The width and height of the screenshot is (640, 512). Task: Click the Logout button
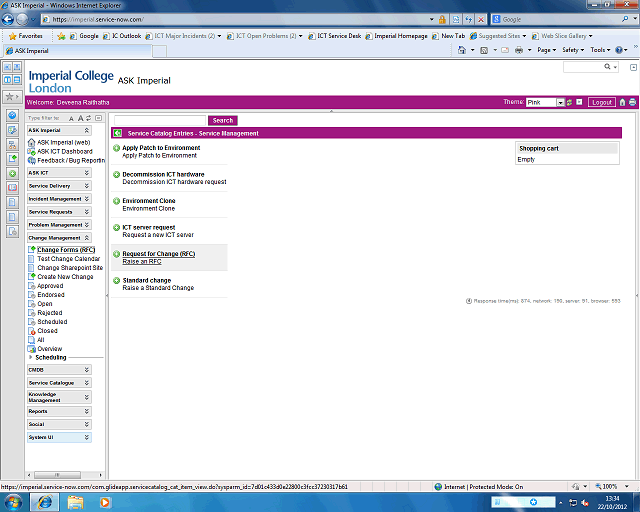coord(601,102)
